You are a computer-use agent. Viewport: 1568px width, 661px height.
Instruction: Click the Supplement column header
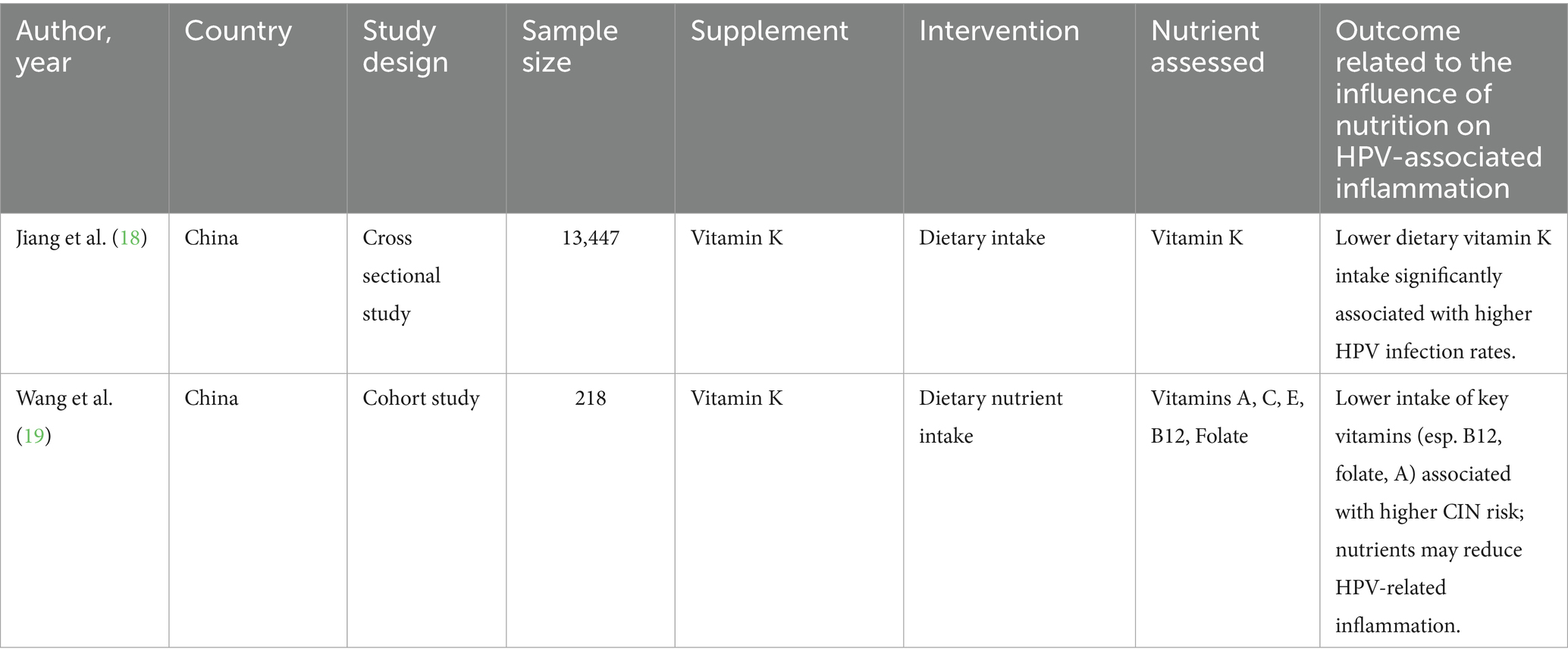[770, 31]
